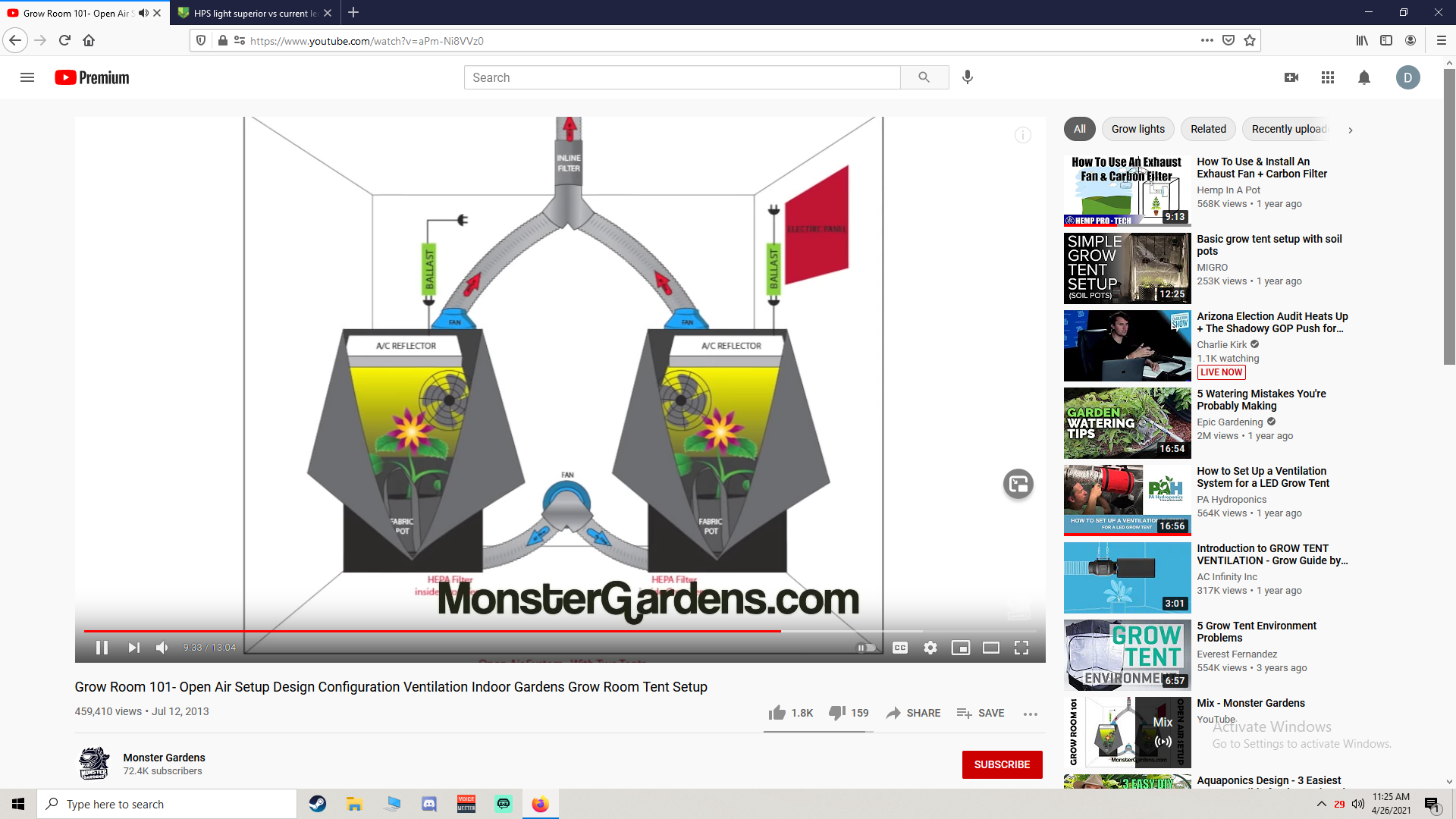The image size is (1456, 819).
Task: Click the search magnifier button
Action: coord(924,77)
